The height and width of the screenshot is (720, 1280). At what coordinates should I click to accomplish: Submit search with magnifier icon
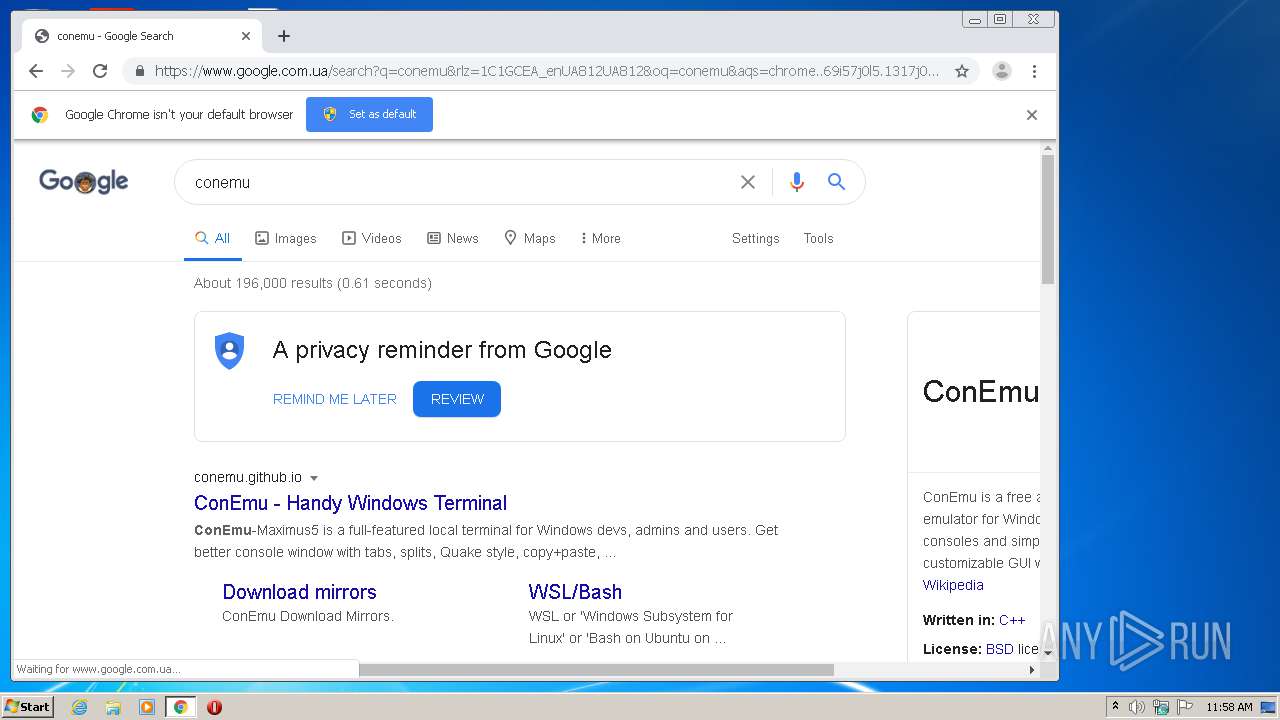pos(837,182)
